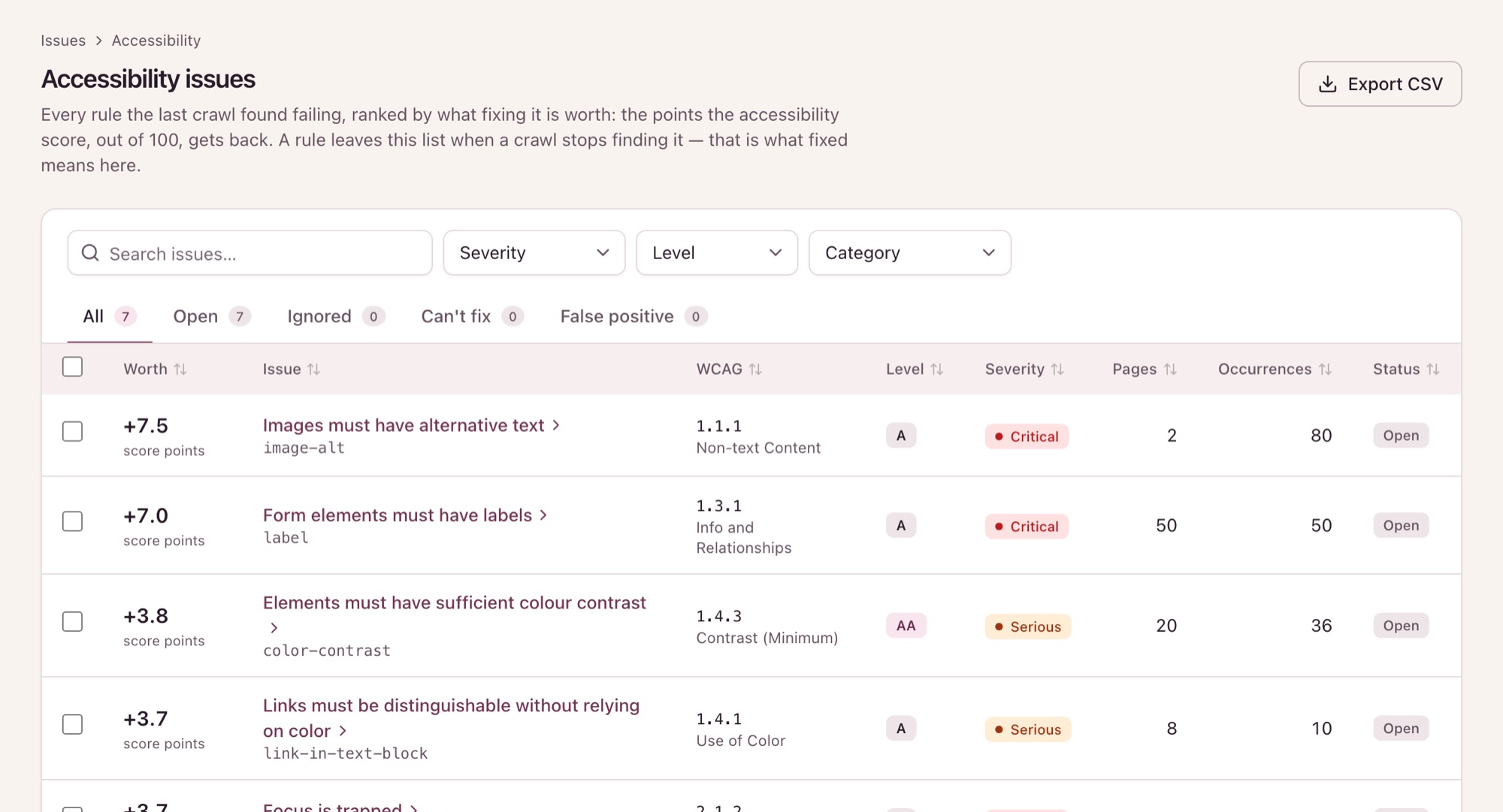Click the Serious badge in the link-in-text-block row
This screenshot has height=812, width=1503.
click(1028, 729)
